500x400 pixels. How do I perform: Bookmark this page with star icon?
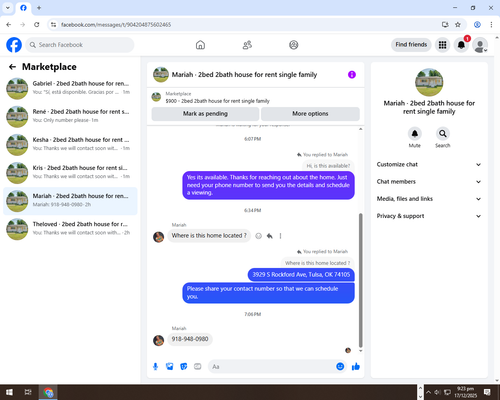pos(458,25)
